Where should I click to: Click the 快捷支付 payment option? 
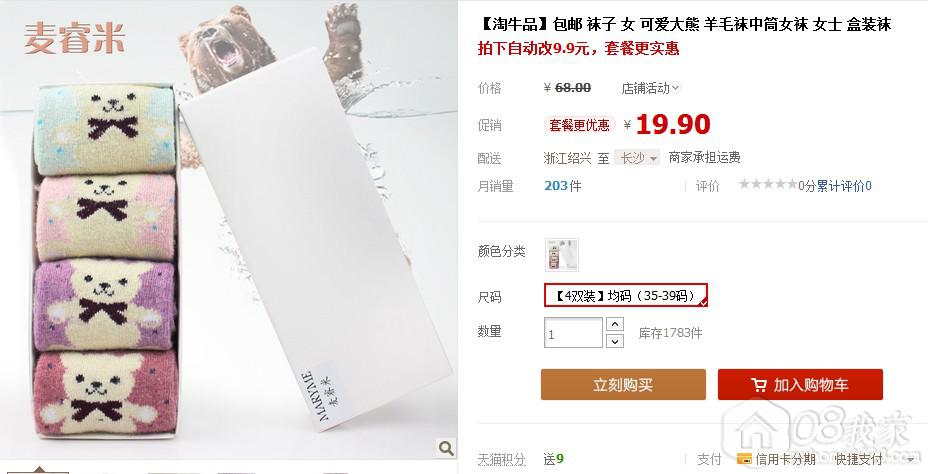click(x=858, y=459)
